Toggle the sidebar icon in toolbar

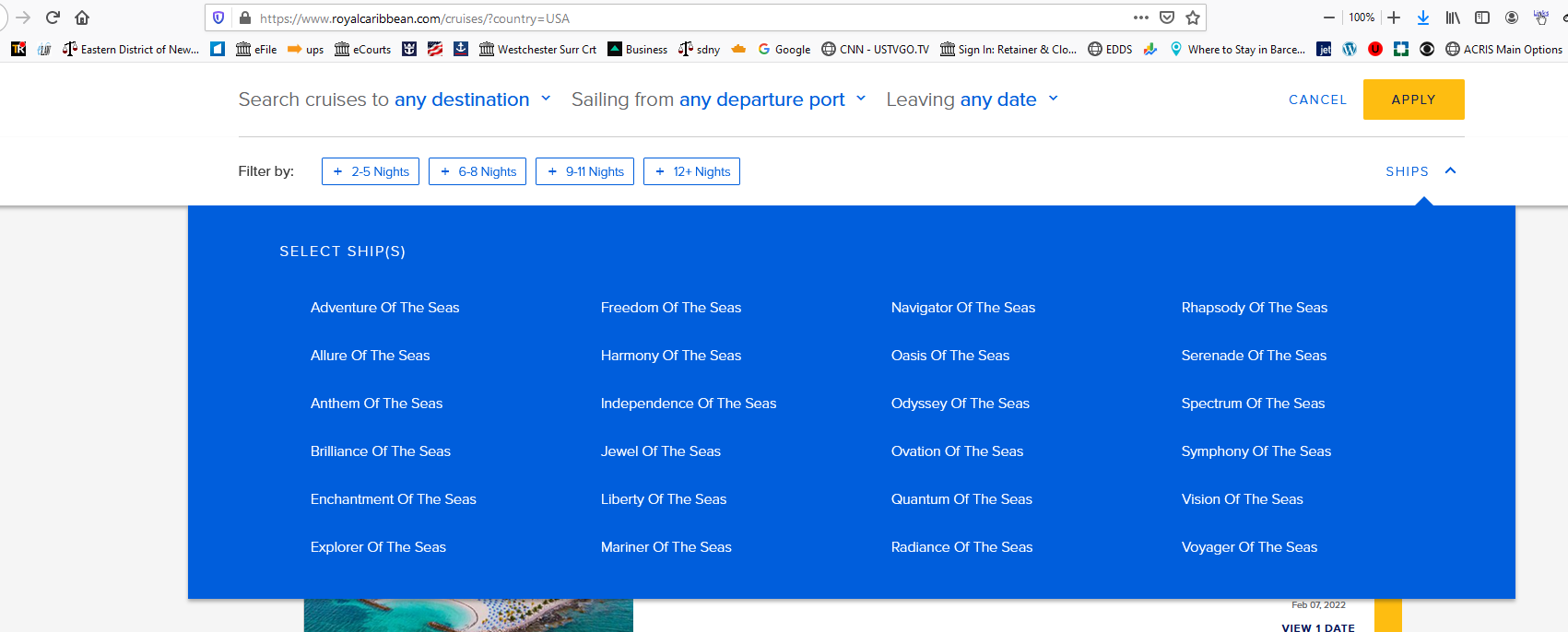pos(1482,18)
